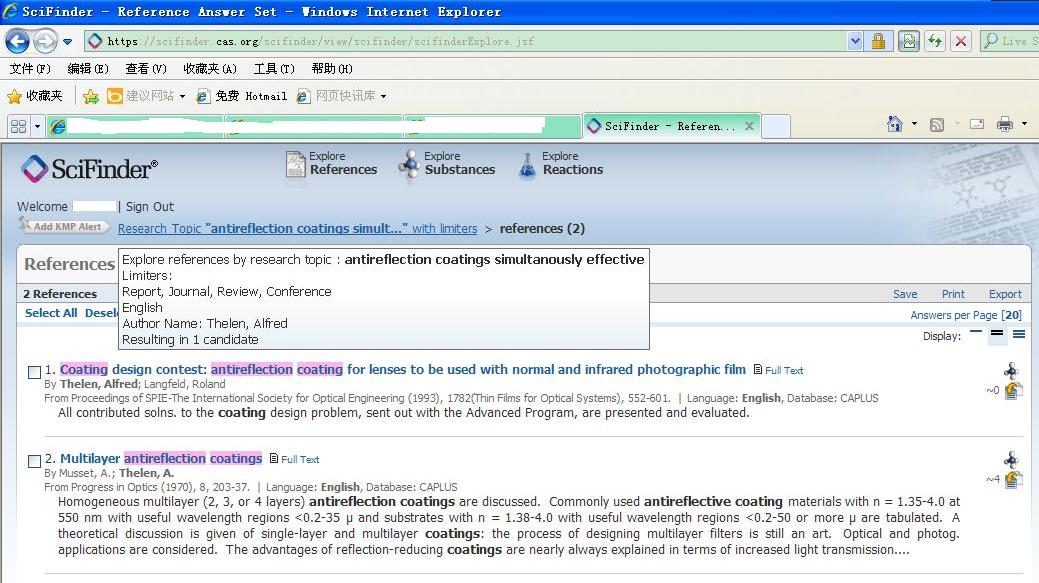The width and height of the screenshot is (1039, 583).
Task: Open the recent pages dropdown arrow
Action: (x=68, y=42)
